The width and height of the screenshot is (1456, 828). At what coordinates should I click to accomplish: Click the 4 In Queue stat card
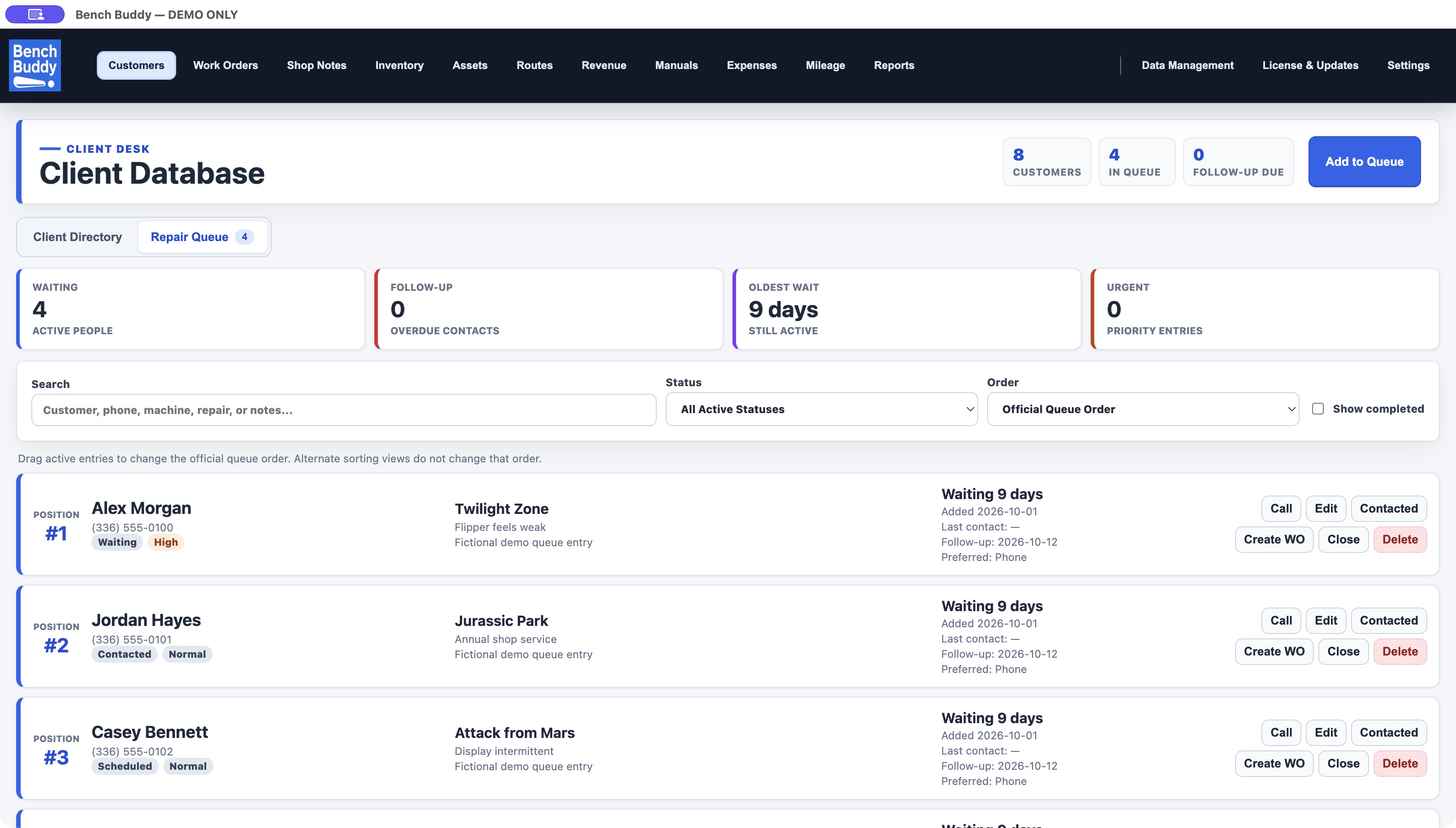click(1137, 161)
